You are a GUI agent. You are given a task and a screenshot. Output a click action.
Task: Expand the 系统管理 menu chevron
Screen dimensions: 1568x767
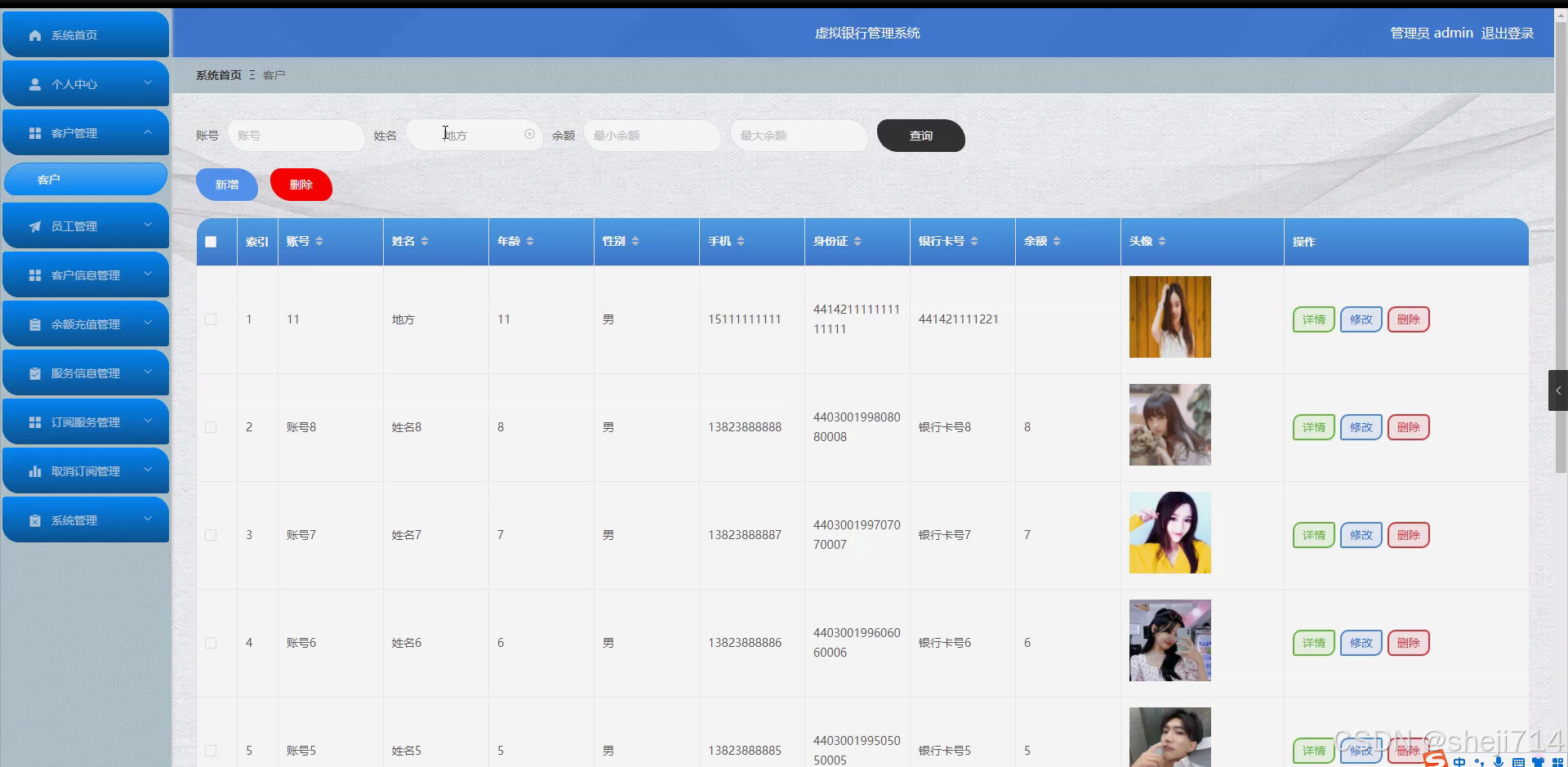(x=148, y=519)
